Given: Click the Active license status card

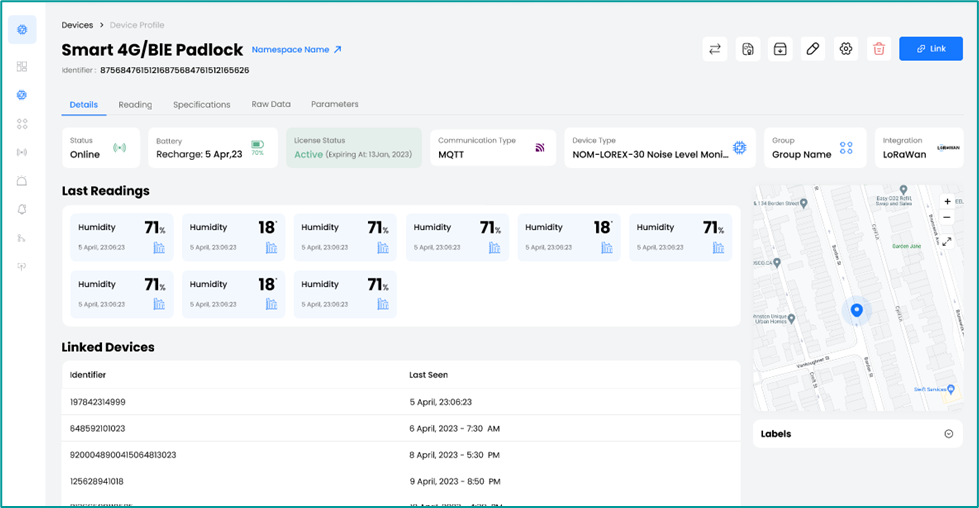Looking at the screenshot, I should tap(354, 148).
